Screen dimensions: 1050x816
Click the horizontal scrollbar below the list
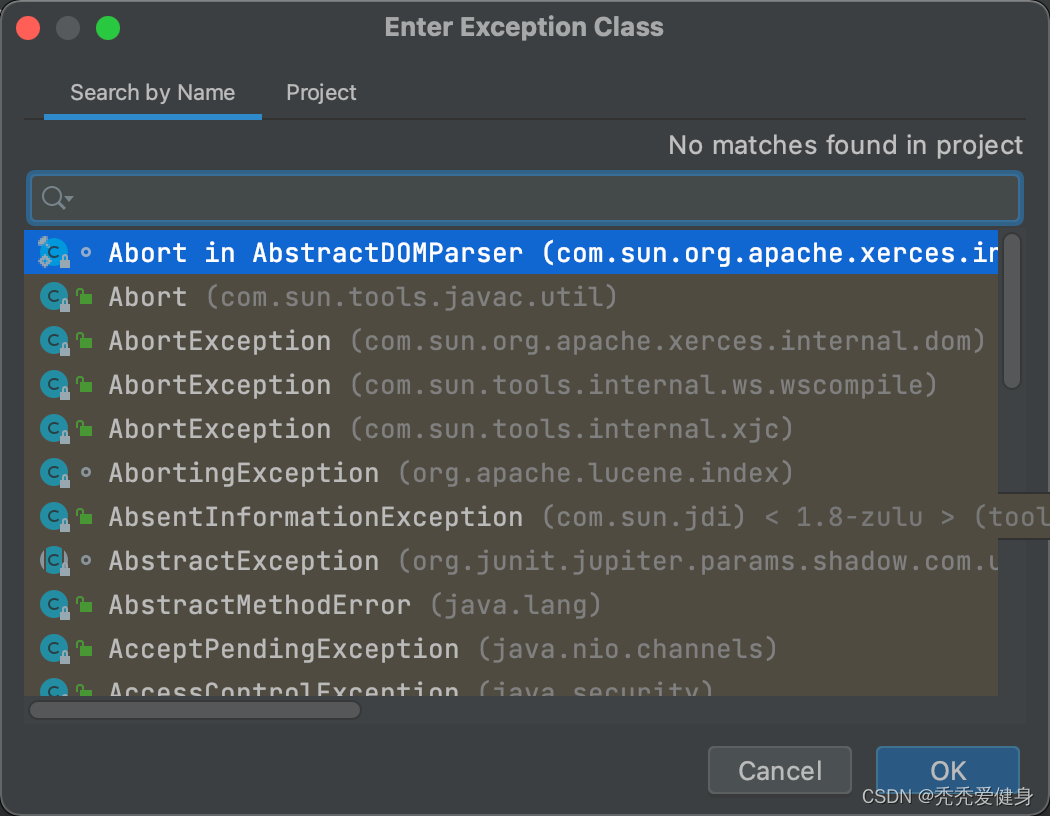pyautogui.click(x=195, y=710)
